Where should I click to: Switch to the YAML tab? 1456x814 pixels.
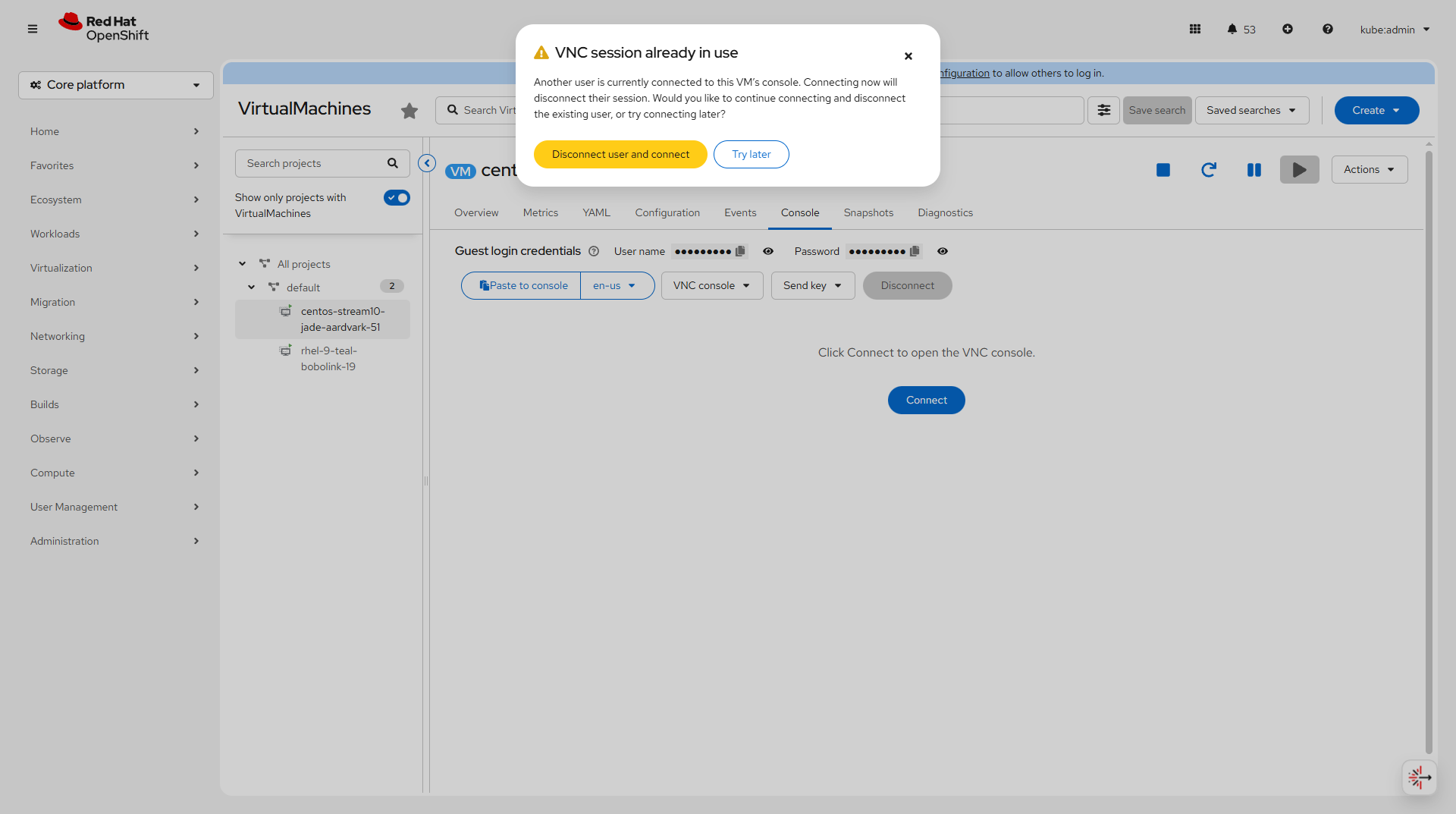click(597, 212)
